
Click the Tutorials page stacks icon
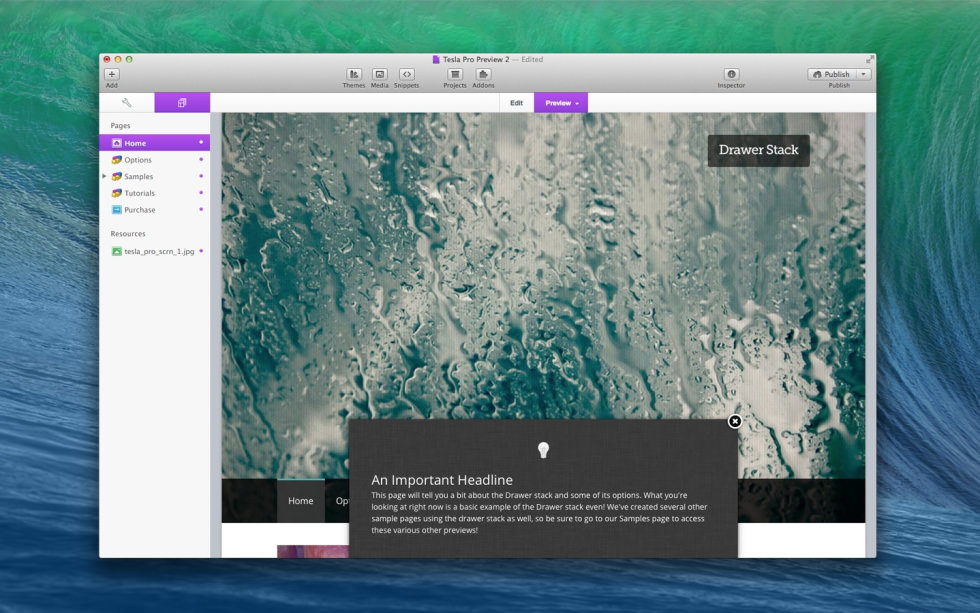click(x=116, y=193)
